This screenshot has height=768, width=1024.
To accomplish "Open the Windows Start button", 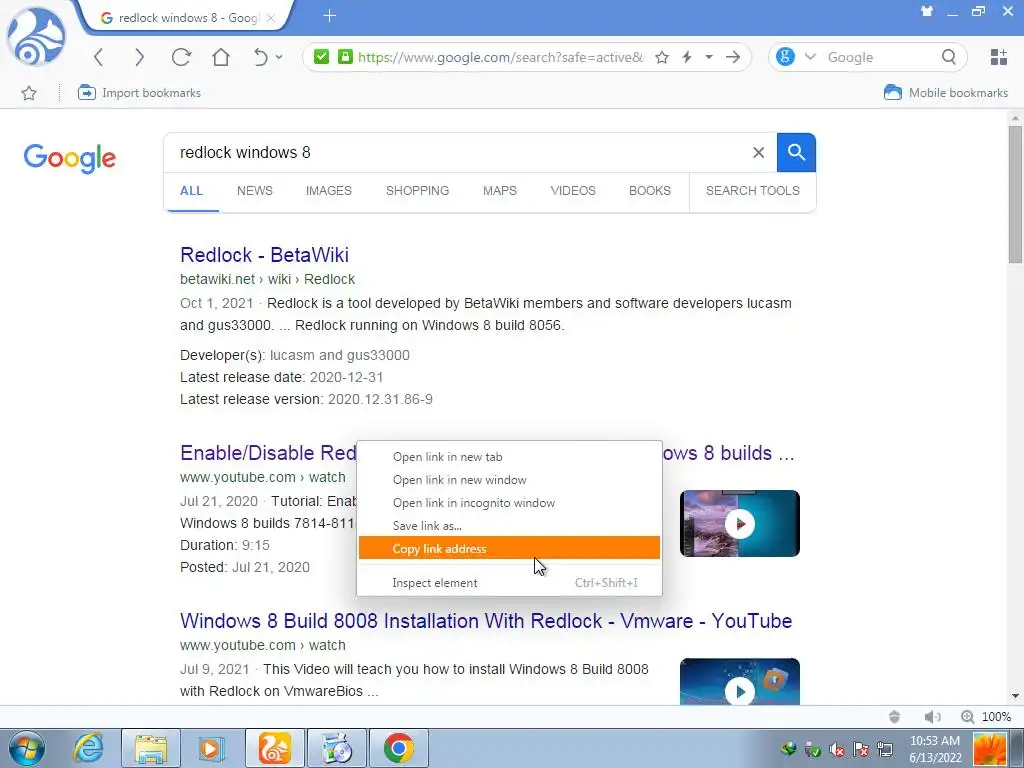I will [x=27, y=748].
